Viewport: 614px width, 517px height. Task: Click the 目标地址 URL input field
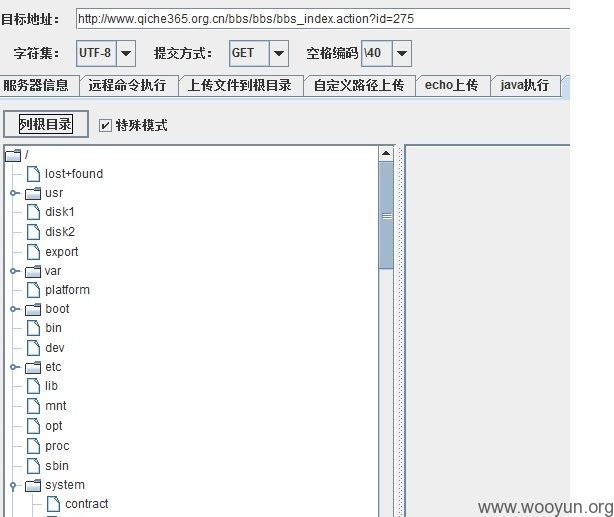pos(323,18)
